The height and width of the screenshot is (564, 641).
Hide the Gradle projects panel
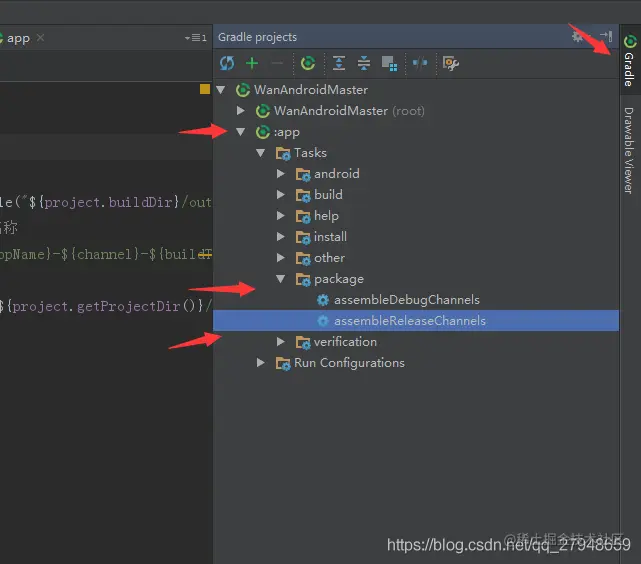pos(606,36)
